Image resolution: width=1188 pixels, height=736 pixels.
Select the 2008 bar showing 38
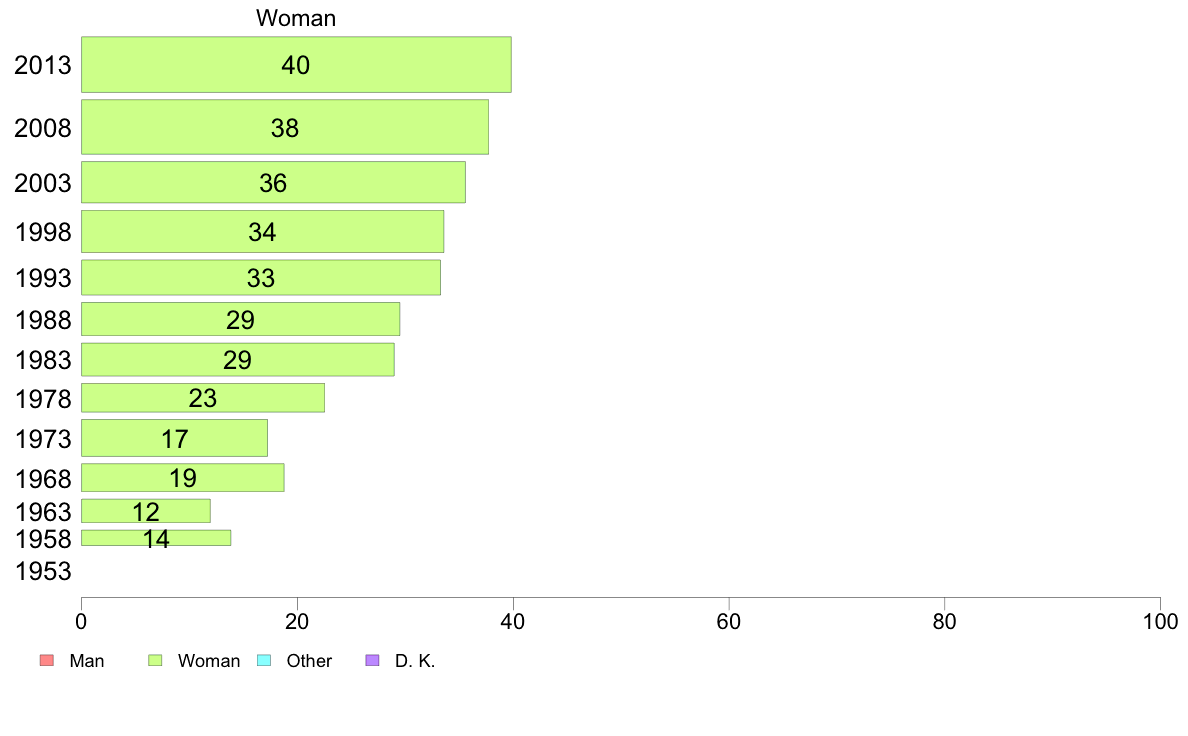[x=285, y=127]
